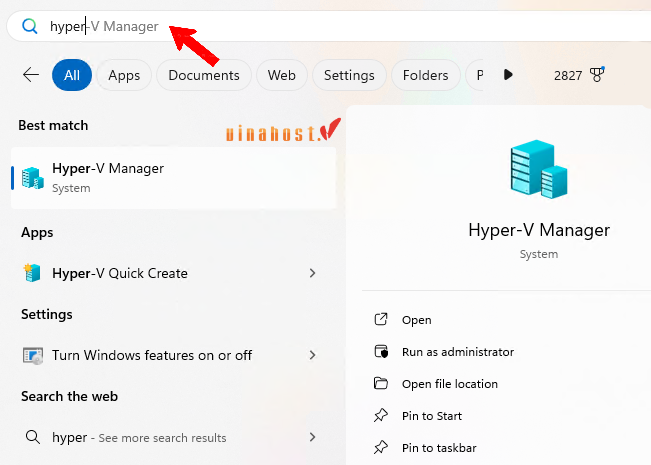Choose Run as administrator
Screen dimensions: 651x465
pyautogui.click(x=458, y=352)
